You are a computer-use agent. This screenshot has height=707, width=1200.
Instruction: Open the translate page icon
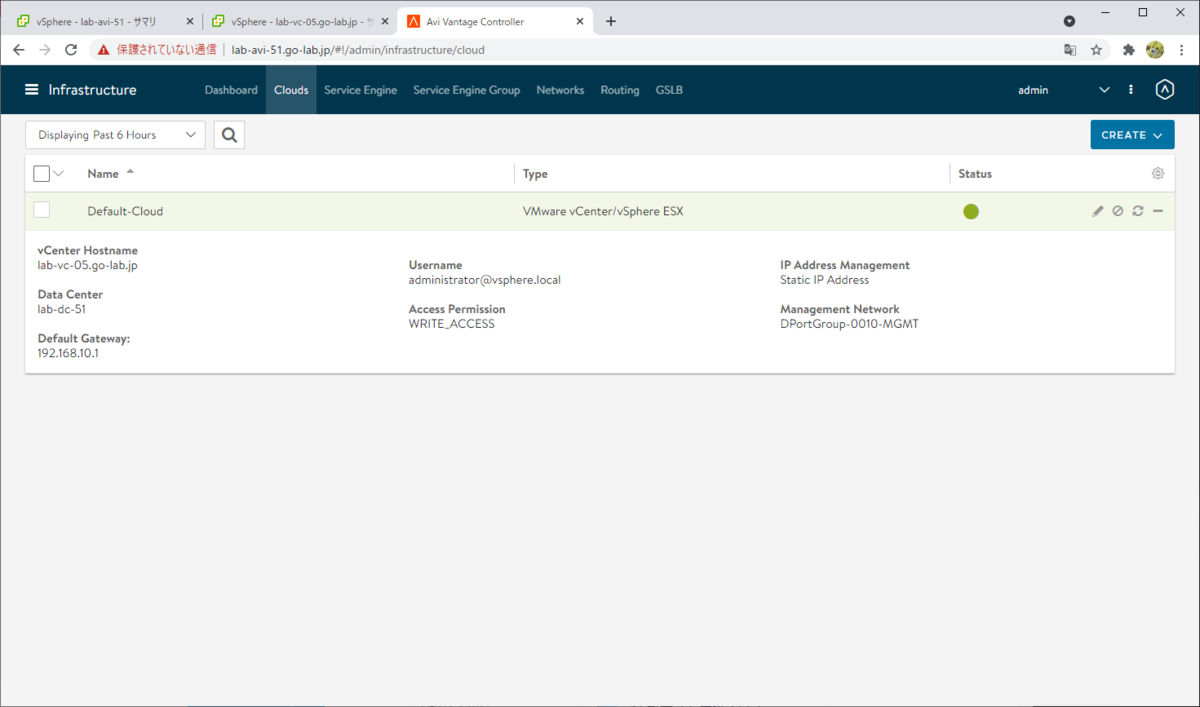coord(1070,49)
